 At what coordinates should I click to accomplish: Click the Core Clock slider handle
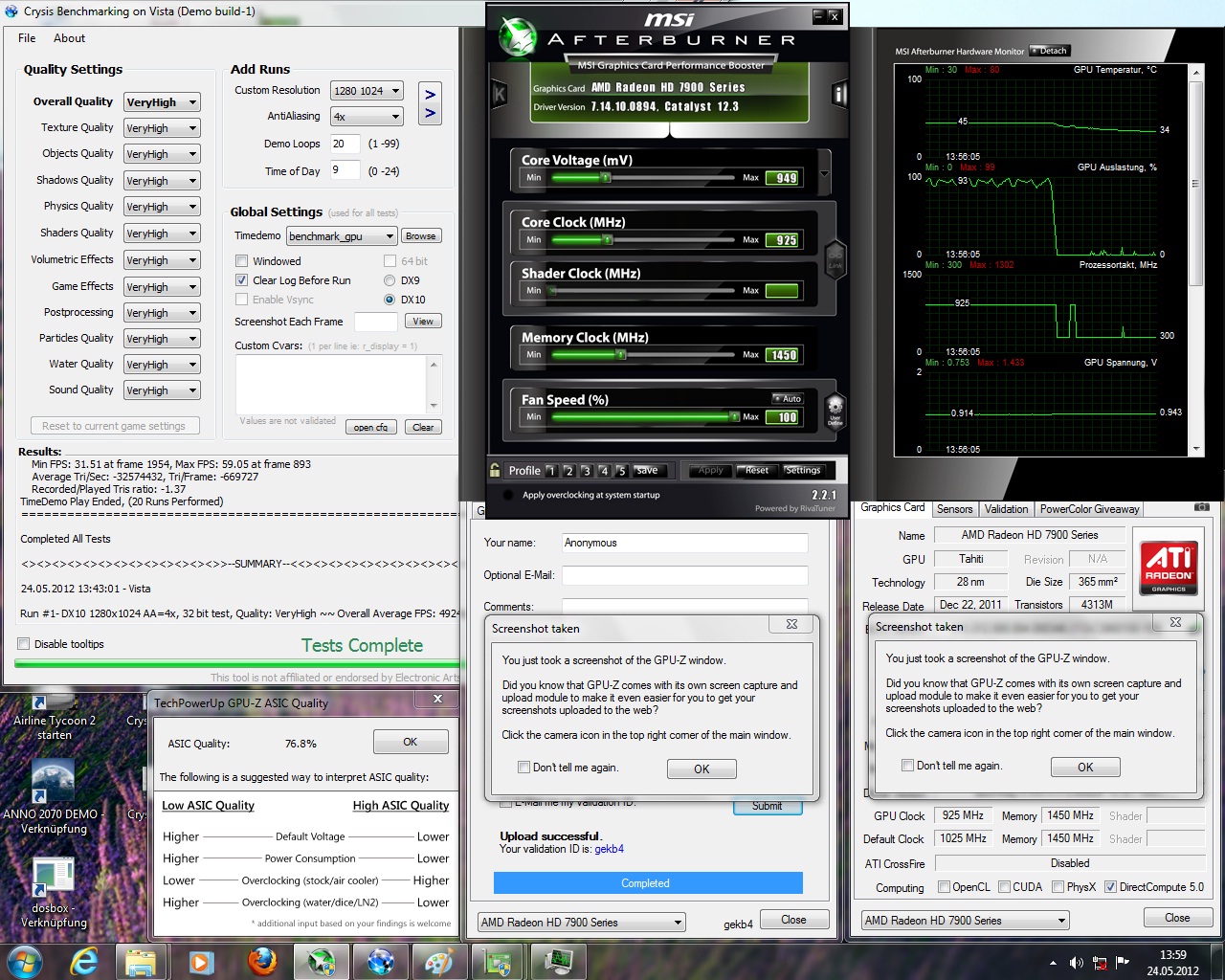coord(606,240)
